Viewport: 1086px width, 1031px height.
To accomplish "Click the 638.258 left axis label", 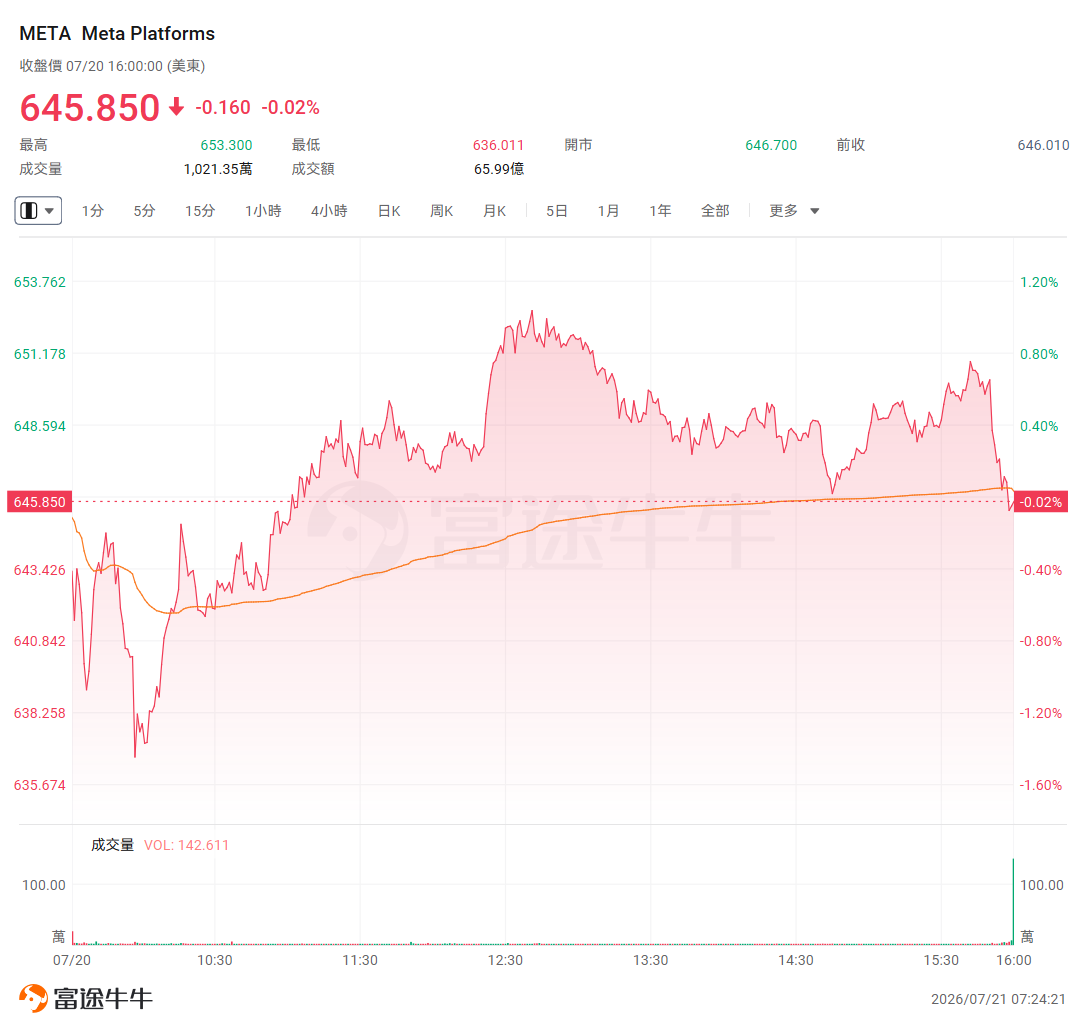I will pyautogui.click(x=39, y=712).
